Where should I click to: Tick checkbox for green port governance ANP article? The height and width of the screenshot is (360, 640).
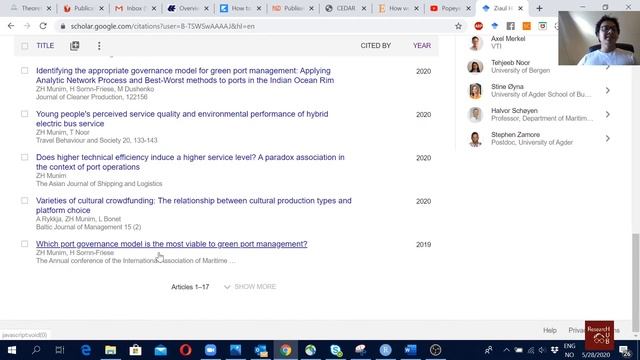(24, 71)
